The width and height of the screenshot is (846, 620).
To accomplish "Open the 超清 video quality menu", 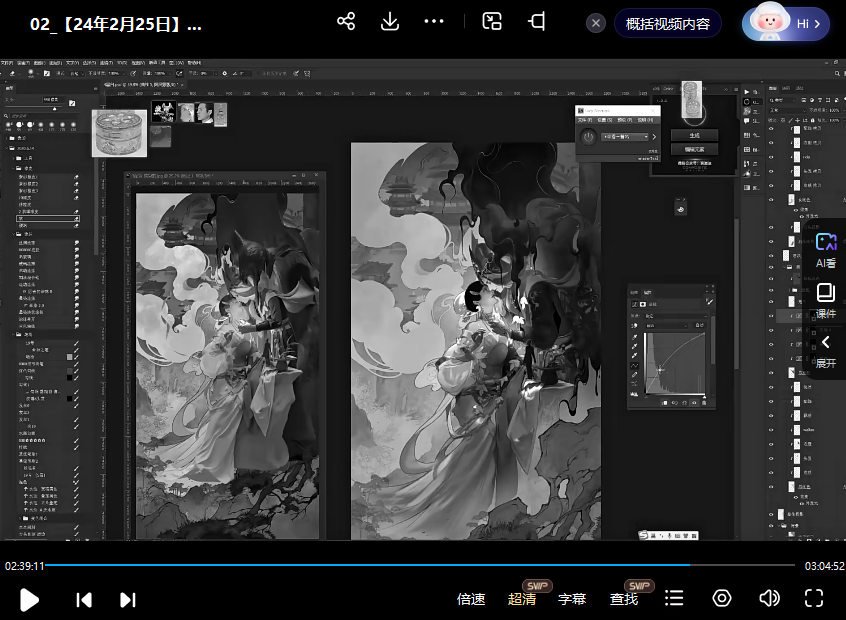I will click(522, 599).
